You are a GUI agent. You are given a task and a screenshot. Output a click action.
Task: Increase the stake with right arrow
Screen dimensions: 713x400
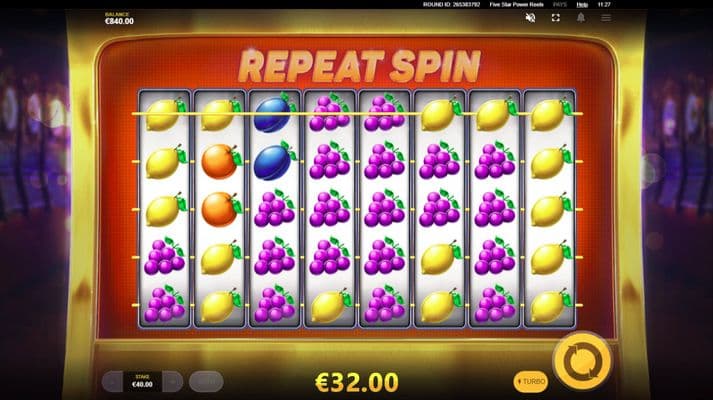pyautogui.click(x=173, y=382)
